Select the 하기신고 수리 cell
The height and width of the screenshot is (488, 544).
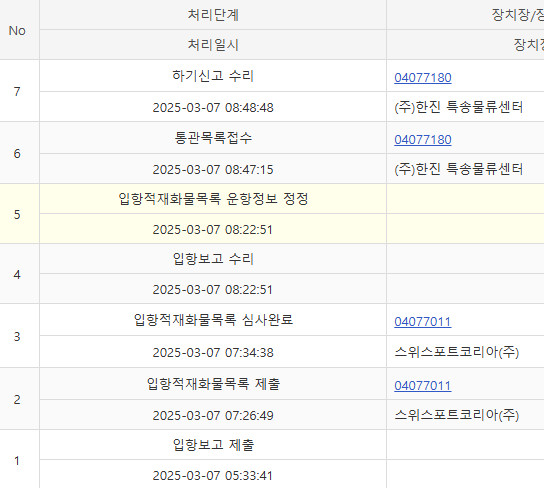pyautogui.click(x=213, y=76)
